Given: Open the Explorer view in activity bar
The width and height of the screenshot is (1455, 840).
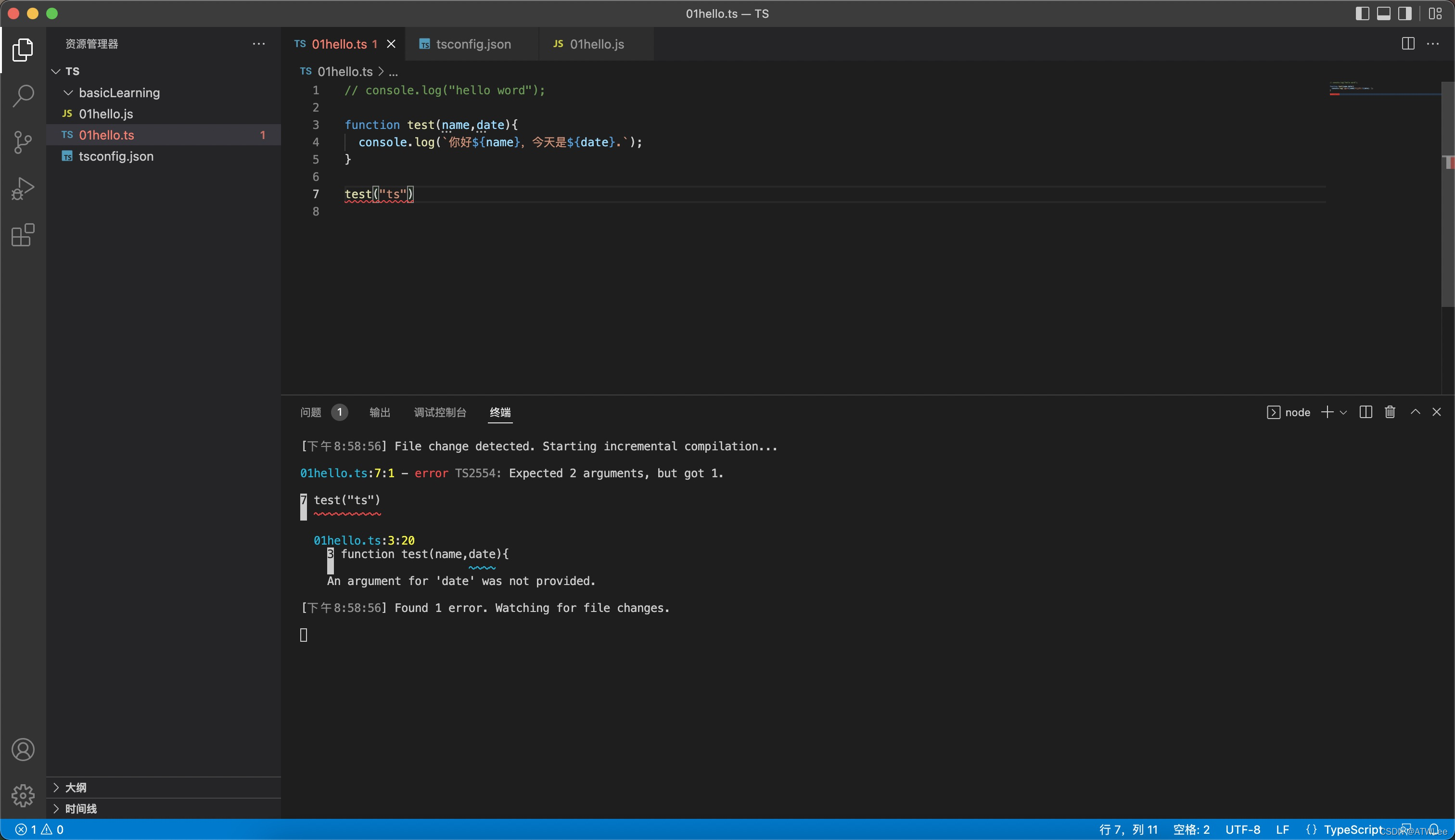Looking at the screenshot, I should pyautogui.click(x=23, y=50).
